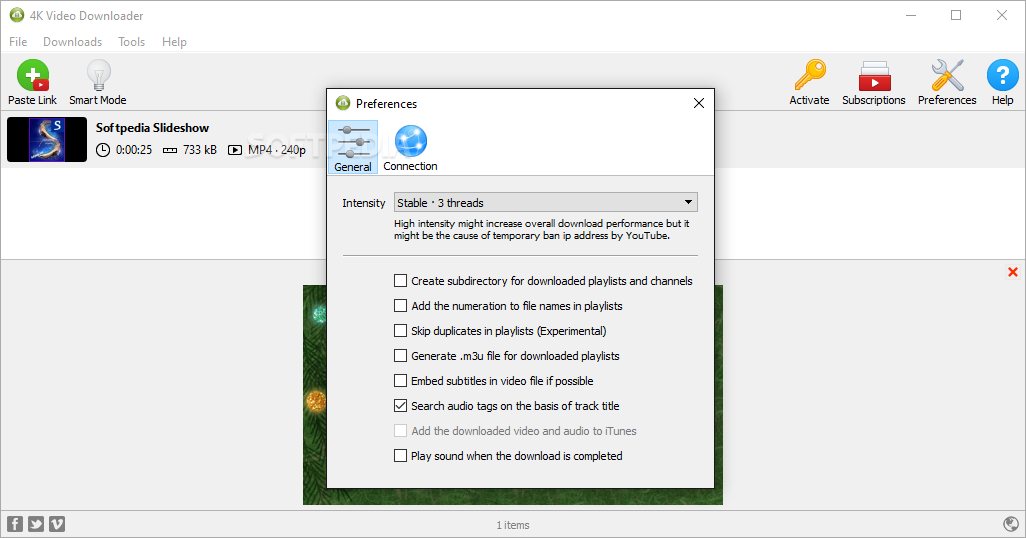Open the Twitter icon in status bar
The width and height of the screenshot is (1026, 538).
[x=36, y=524]
